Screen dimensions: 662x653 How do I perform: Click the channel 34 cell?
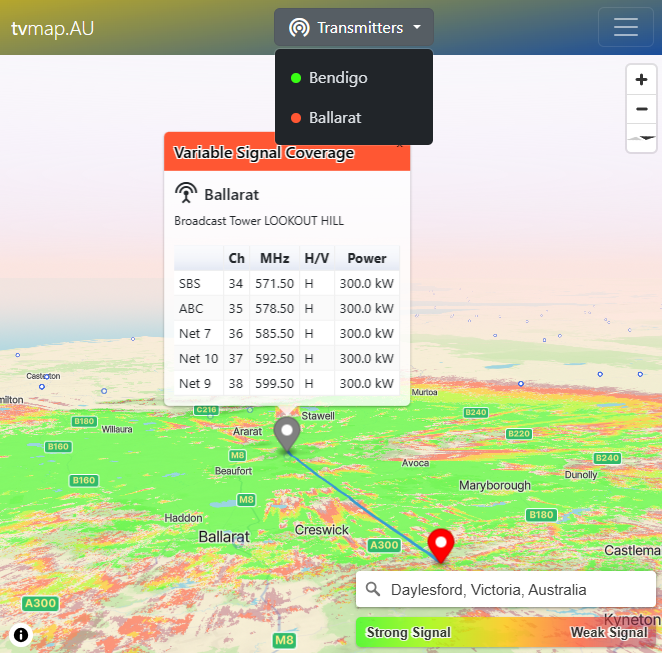pyautogui.click(x=236, y=283)
